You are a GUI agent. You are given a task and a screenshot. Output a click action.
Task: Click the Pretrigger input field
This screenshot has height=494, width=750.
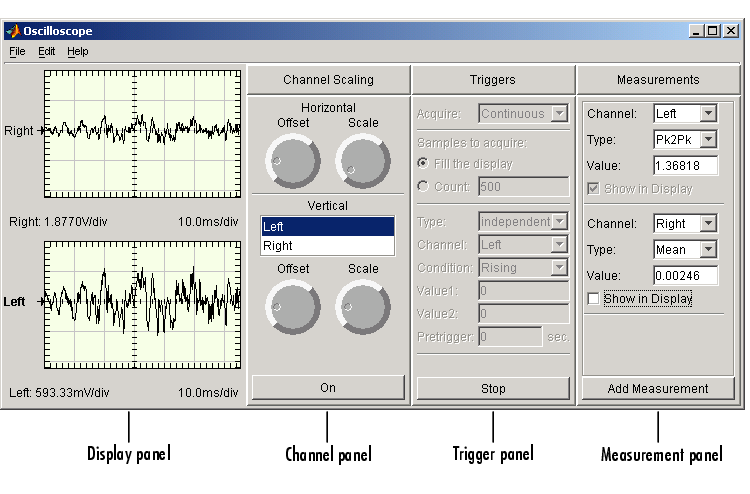click(x=511, y=337)
